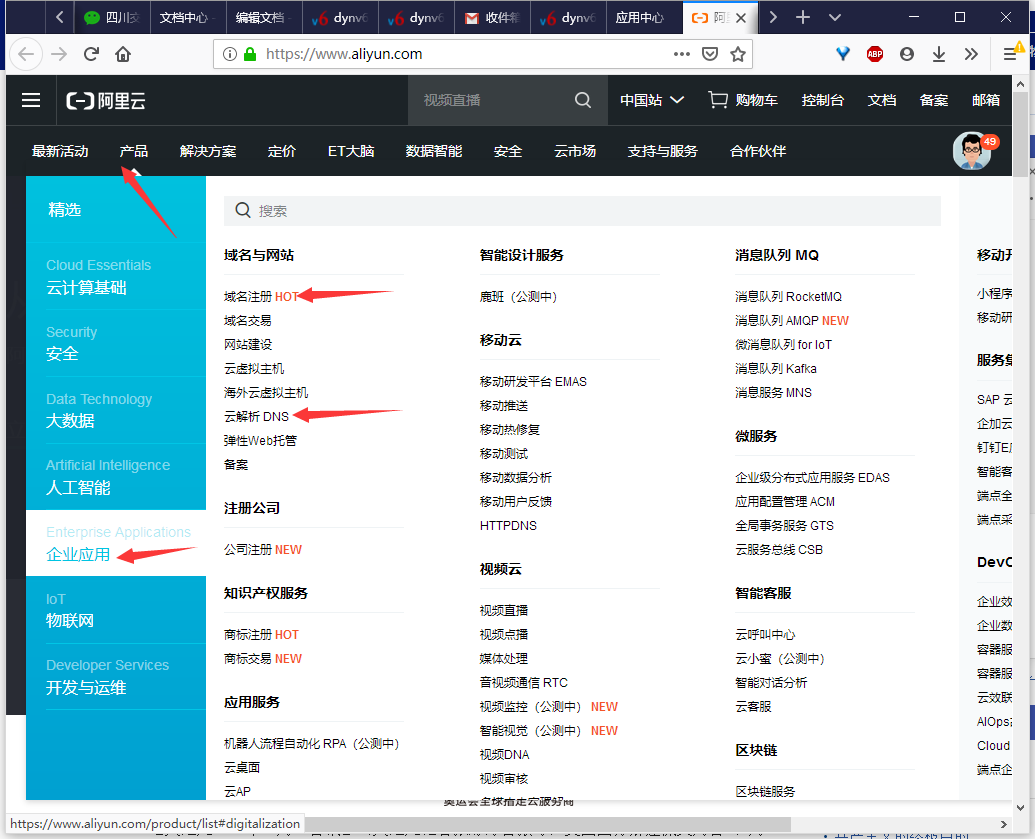
Task: Select 企业应用 category in the sidebar
Action: coord(78,554)
